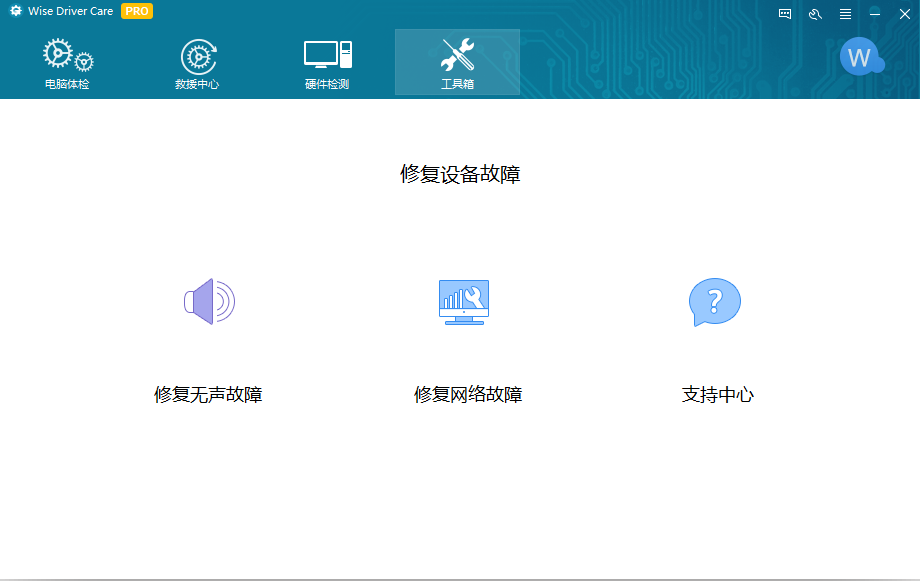Open the hamburger main menu
Screen dimensions: 920x581
845,13
